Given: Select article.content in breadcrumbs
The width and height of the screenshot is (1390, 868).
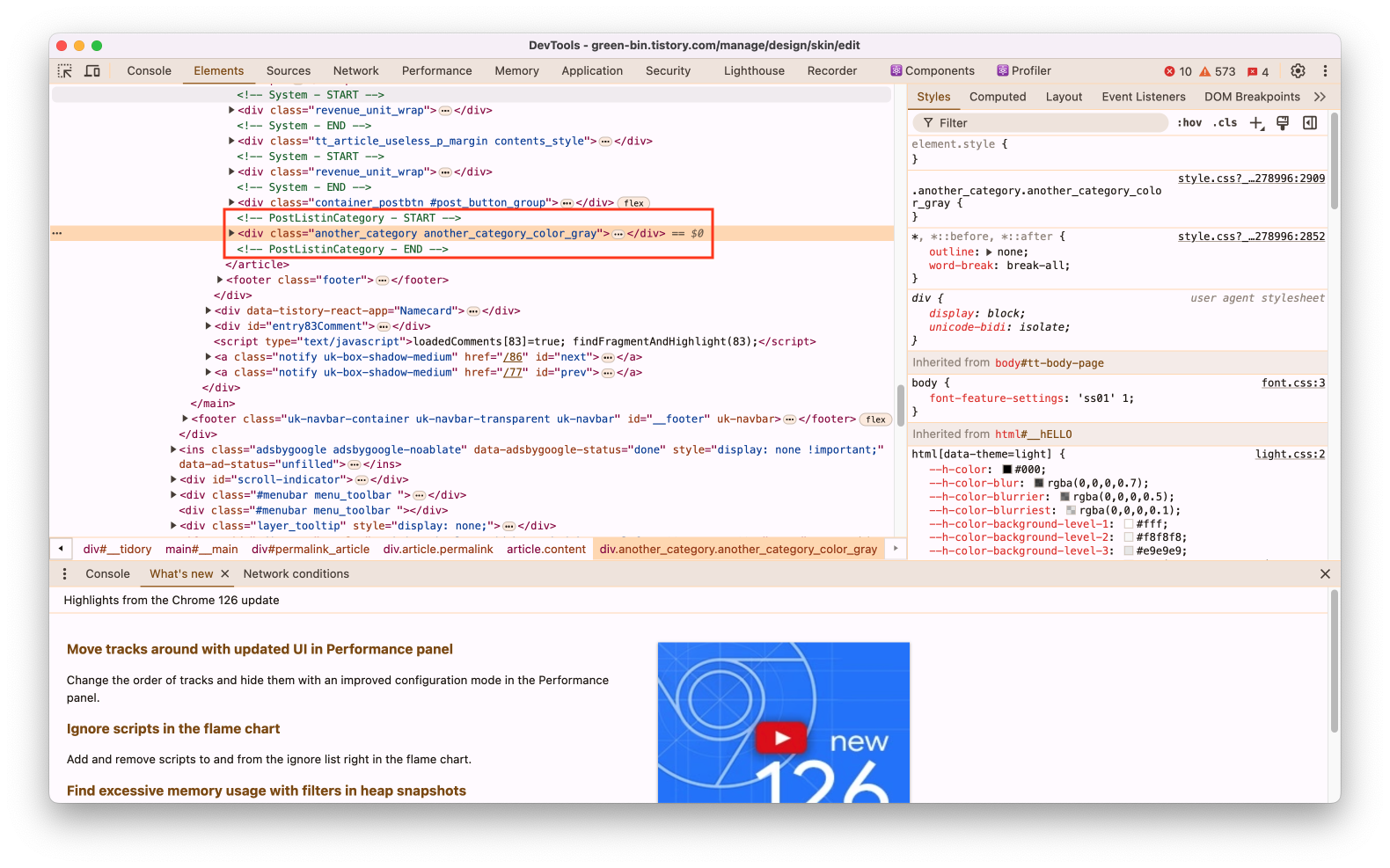Looking at the screenshot, I should point(546,549).
